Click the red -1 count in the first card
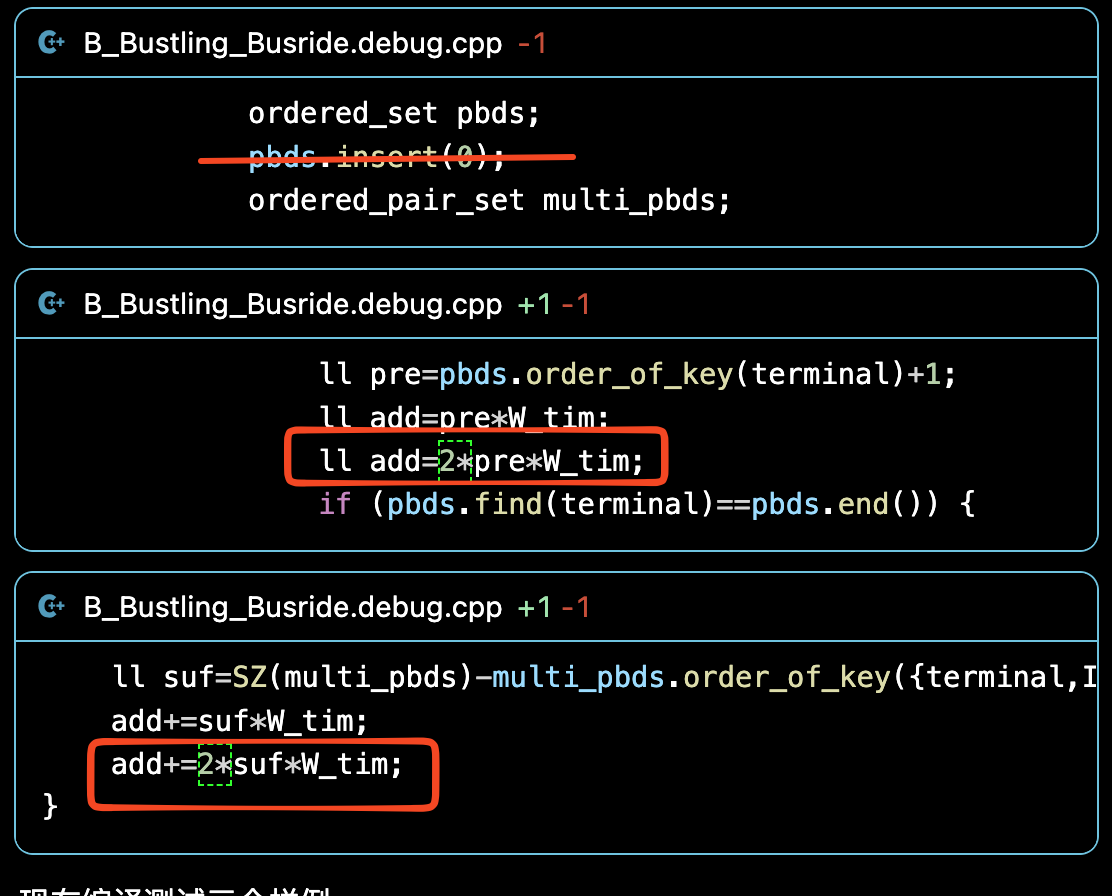This screenshot has height=896, width=1112. pos(531,44)
